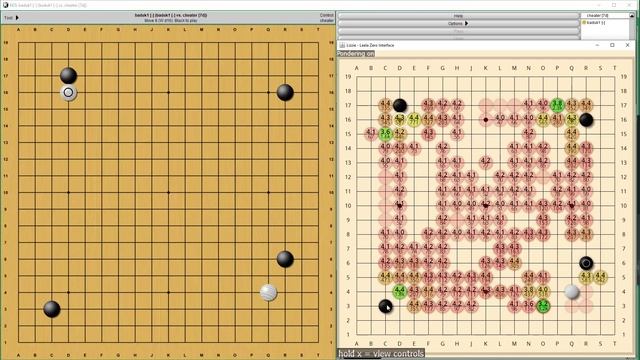Click the Control cheater label in KGS header
Image resolution: width=640 pixels, height=360 pixels.
[327, 18]
